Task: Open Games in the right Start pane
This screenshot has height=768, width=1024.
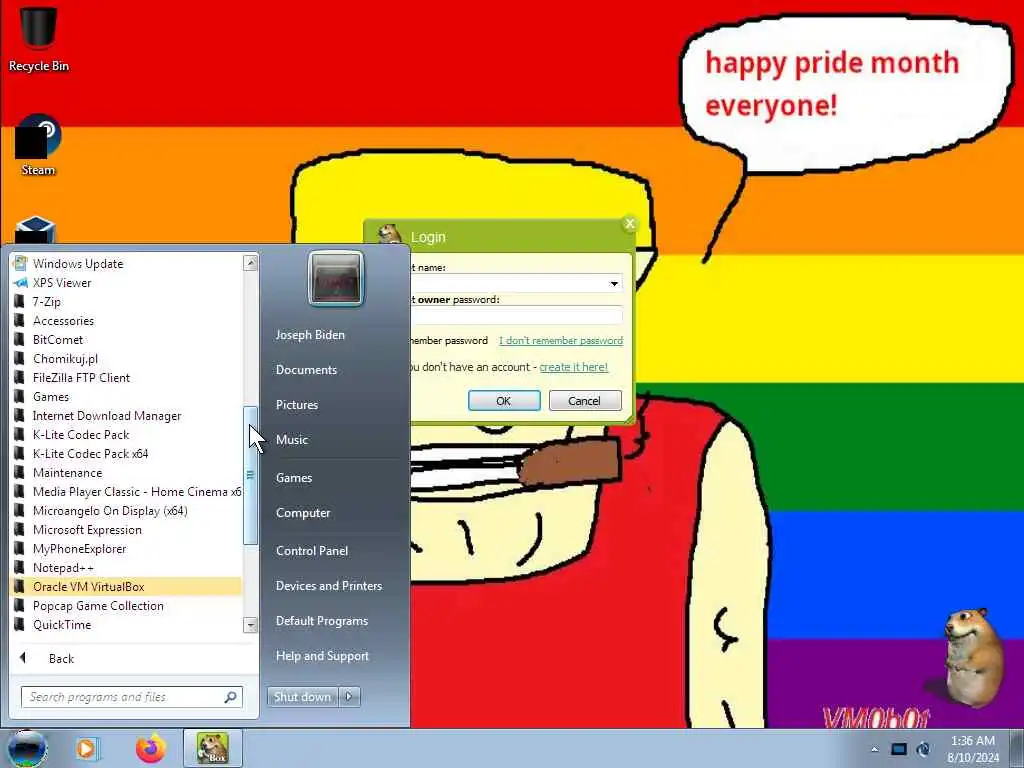Action: (294, 477)
